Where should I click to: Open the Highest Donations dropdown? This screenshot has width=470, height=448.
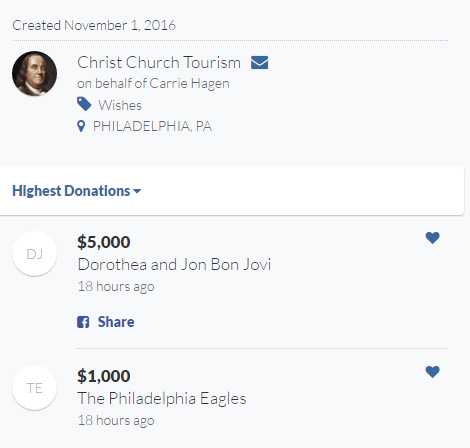click(x=77, y=191)
